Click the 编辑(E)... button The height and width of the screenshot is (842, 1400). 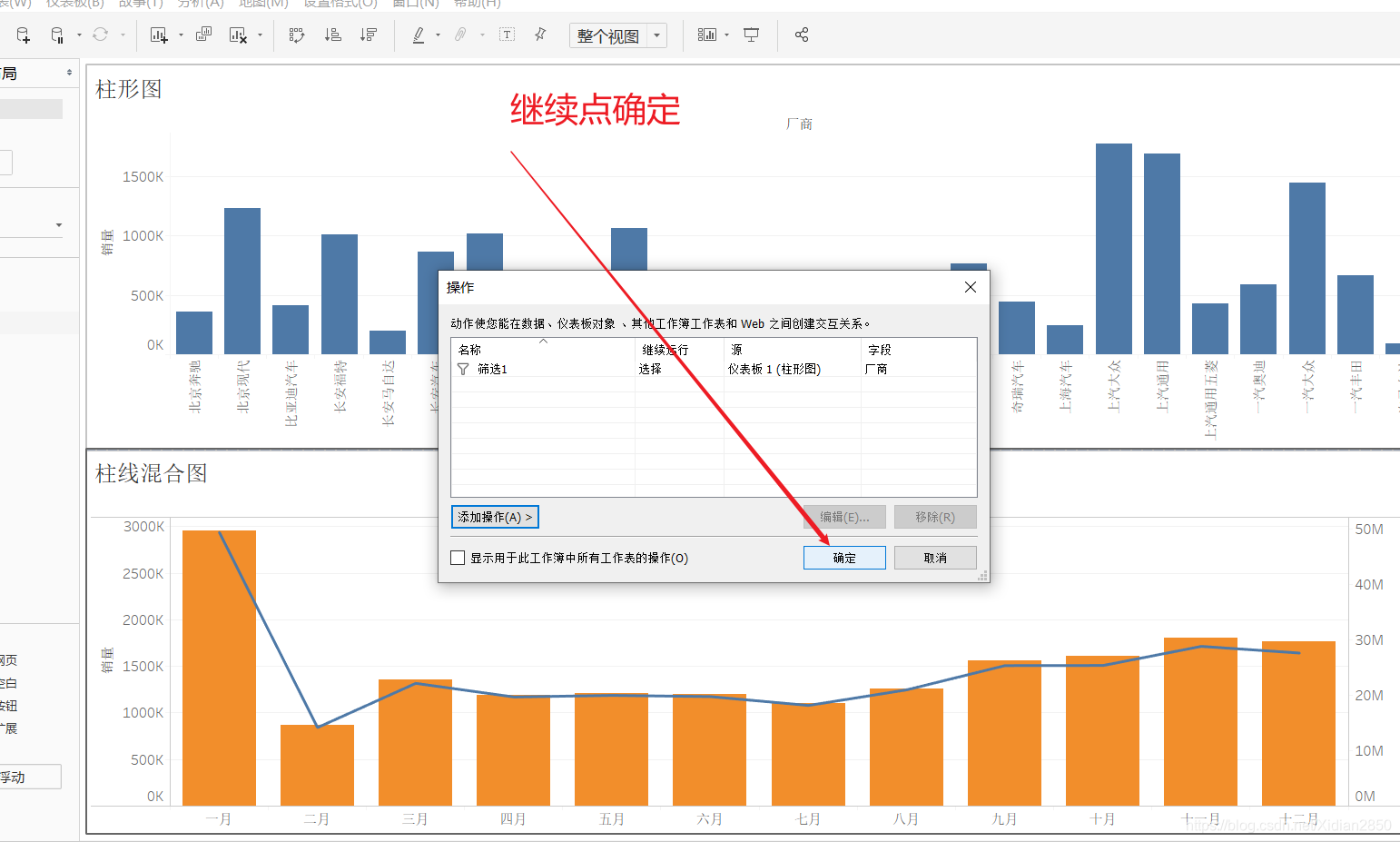point(844,517)
